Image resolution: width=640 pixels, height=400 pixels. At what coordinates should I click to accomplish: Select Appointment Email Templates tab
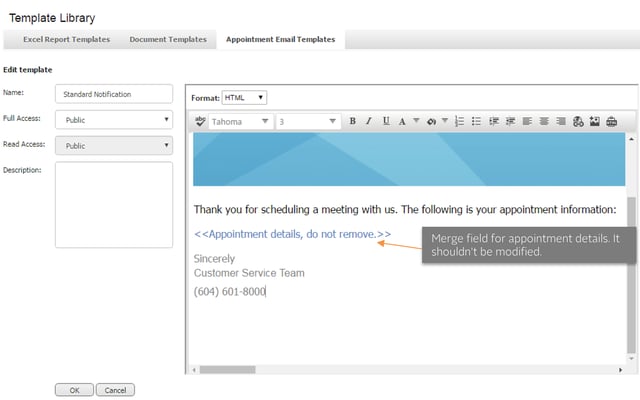(x=281, y=39)
